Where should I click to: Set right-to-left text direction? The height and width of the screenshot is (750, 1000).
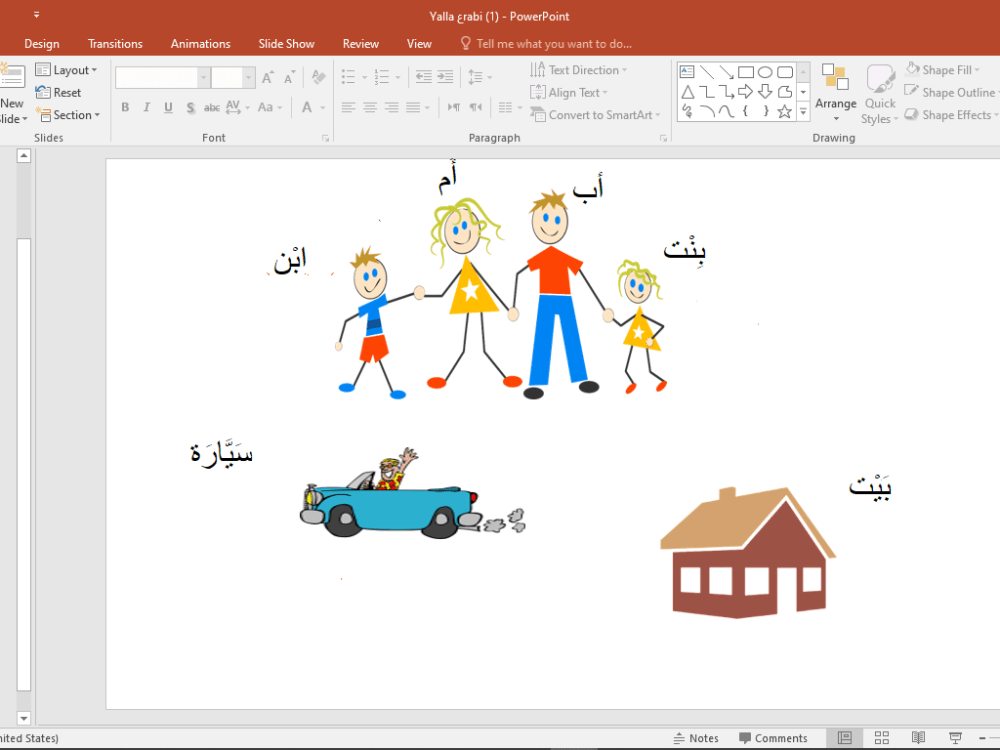click(476, 107)
